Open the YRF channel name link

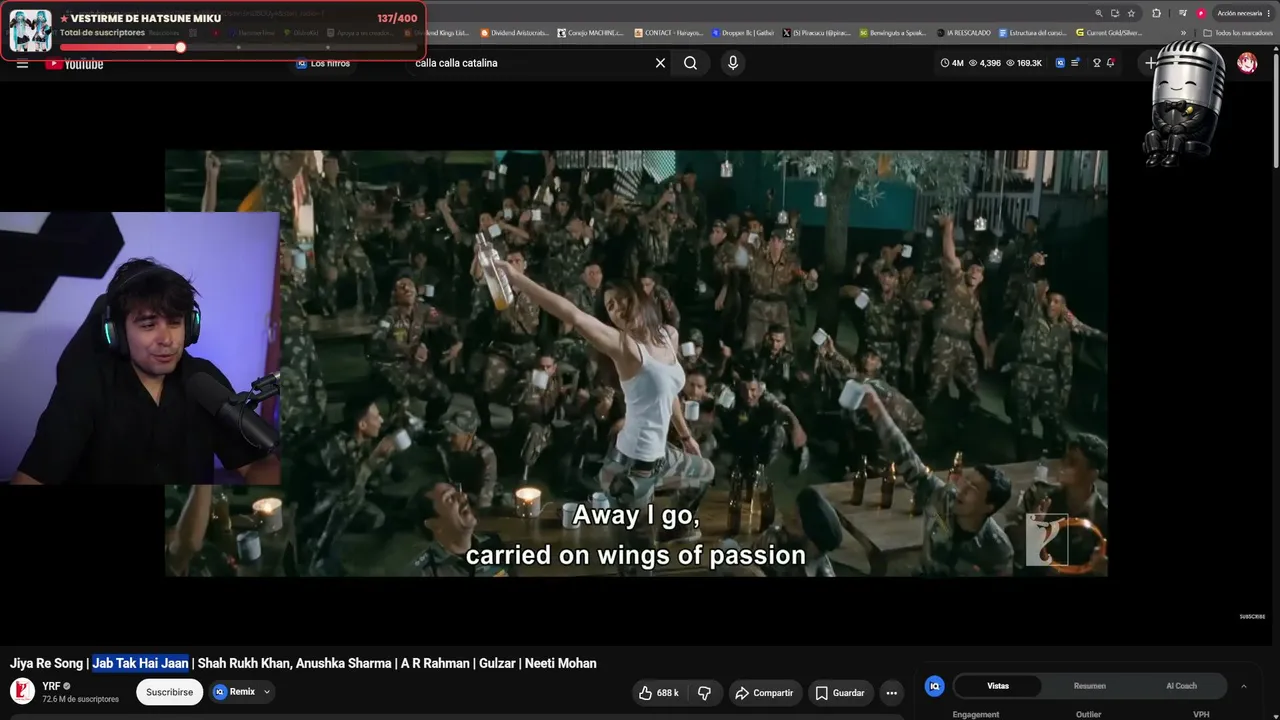click(x=51, y=686)
